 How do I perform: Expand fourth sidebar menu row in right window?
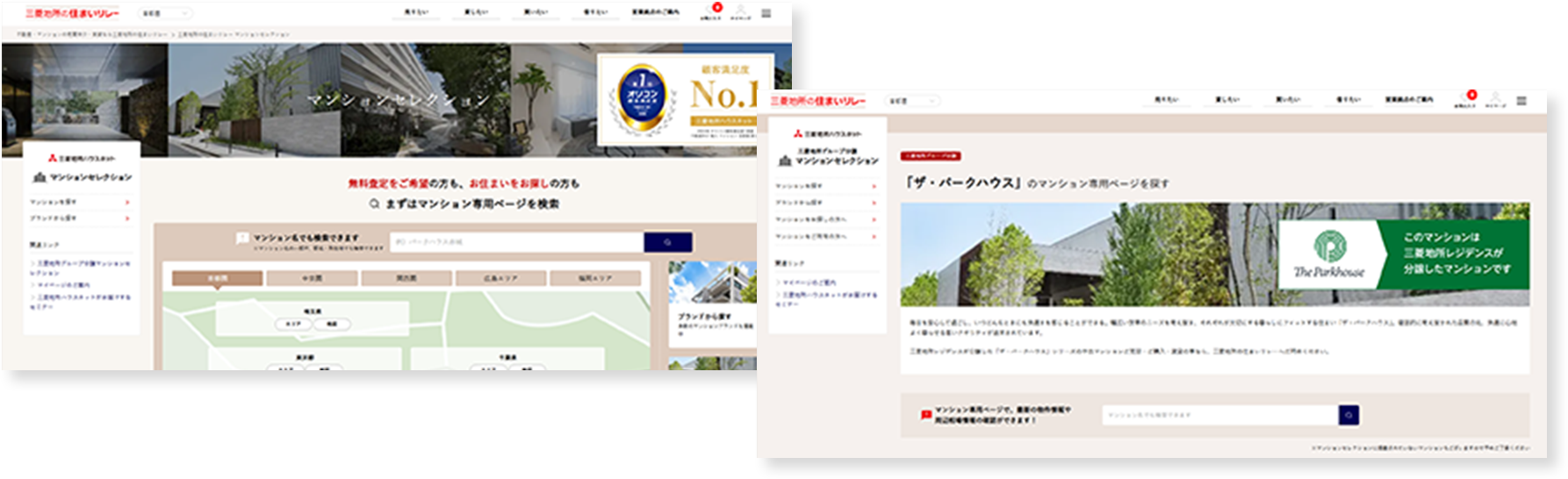826,236
